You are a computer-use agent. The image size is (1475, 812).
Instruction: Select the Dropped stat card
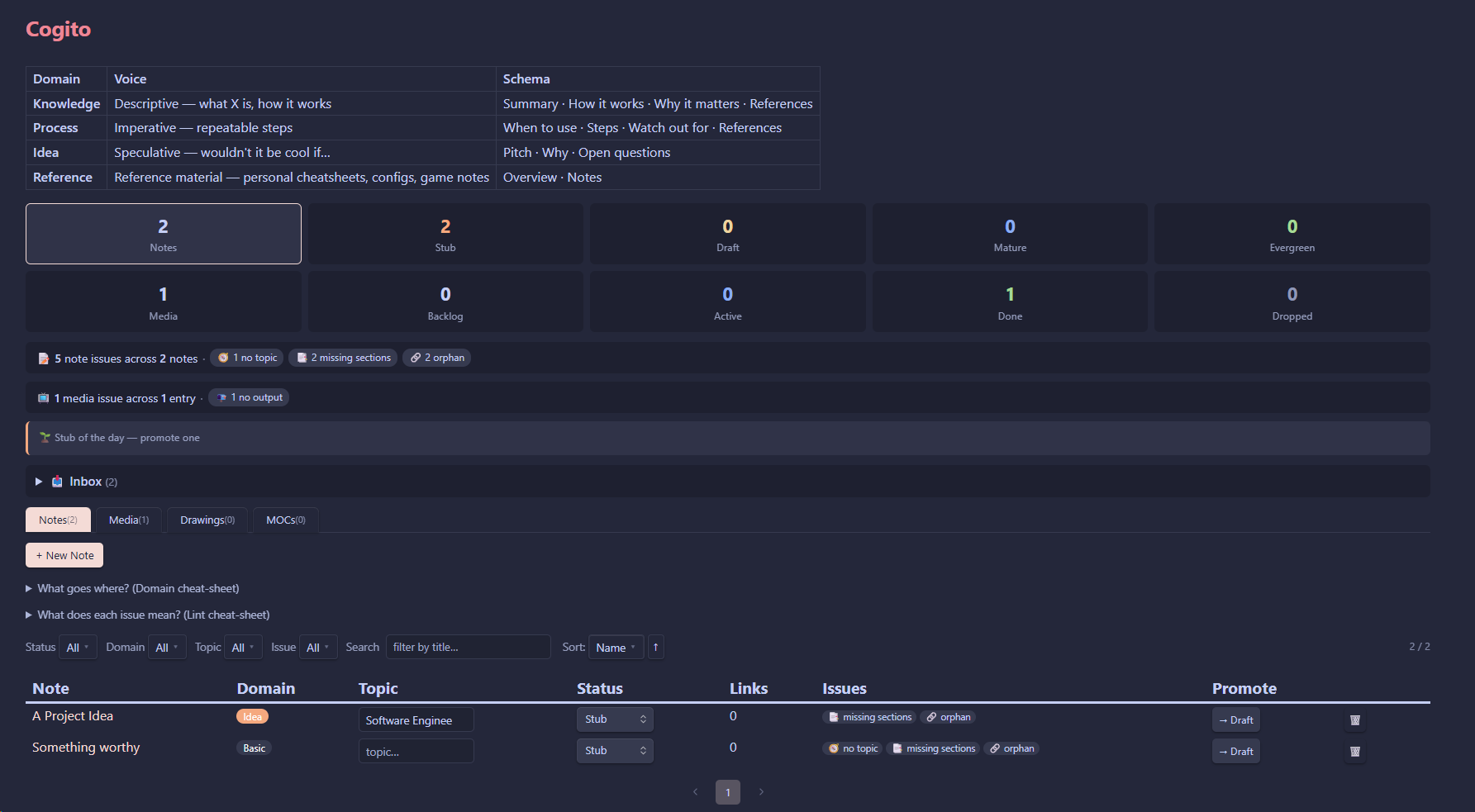(1292, 302)
